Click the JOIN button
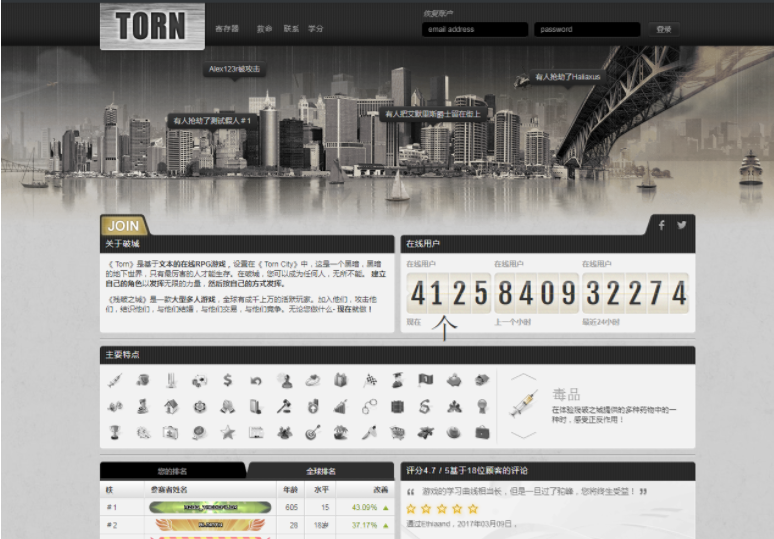774x539 pixels. [x=123, y=226]
